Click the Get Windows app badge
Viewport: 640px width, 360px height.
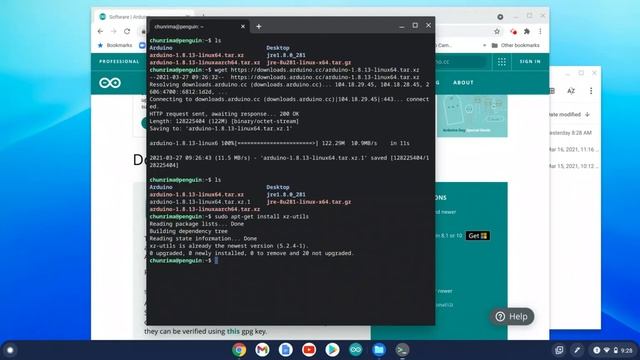click(x=478, y=236)
